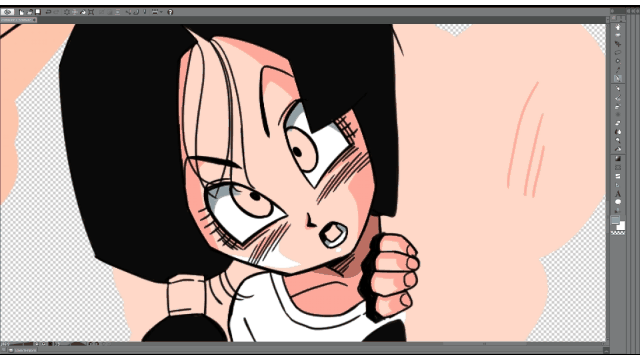Select the Hand move tool

[618, 27]
